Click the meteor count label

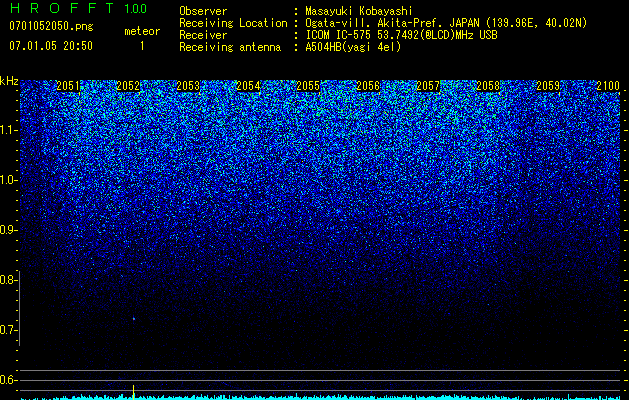(x=142, y=31)
